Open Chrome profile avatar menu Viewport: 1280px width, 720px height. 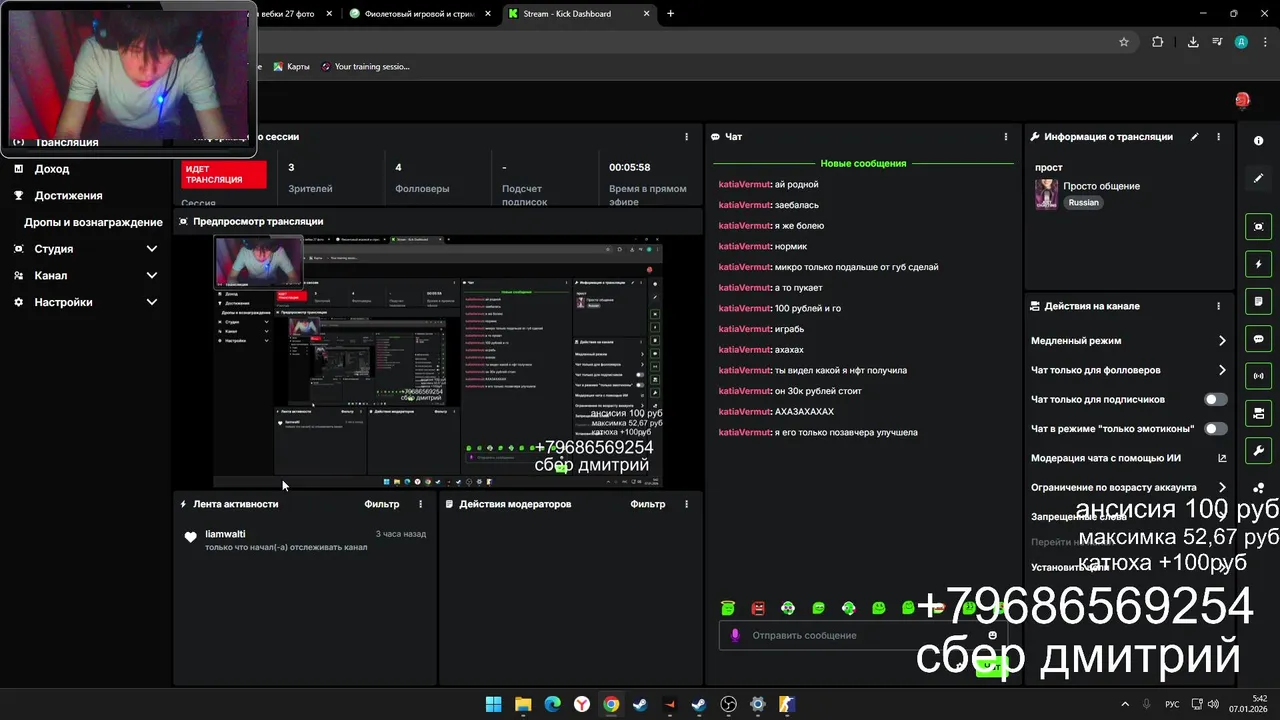pos(1241,42)
